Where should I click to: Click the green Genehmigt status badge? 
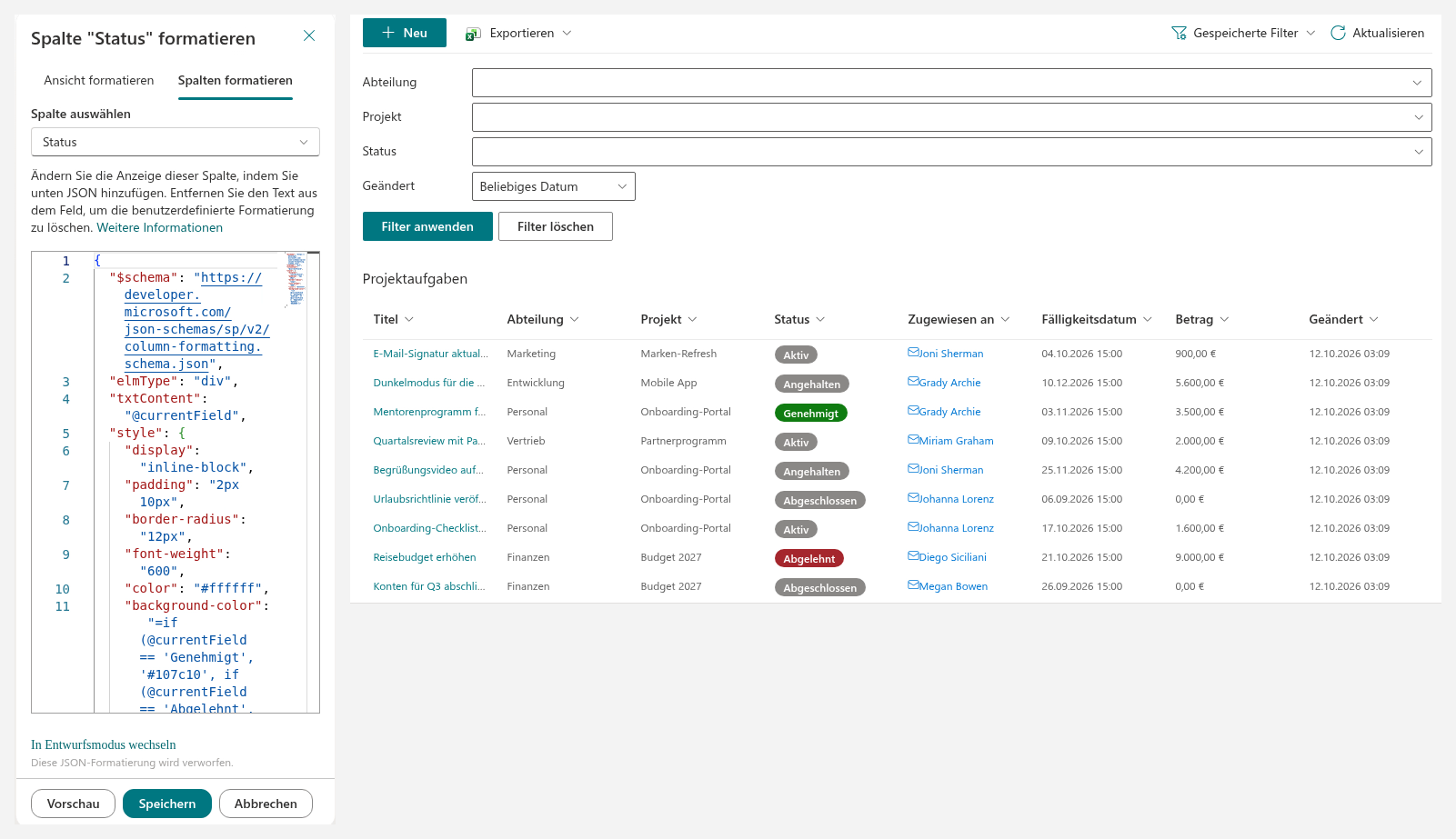(x=811, y=413)
